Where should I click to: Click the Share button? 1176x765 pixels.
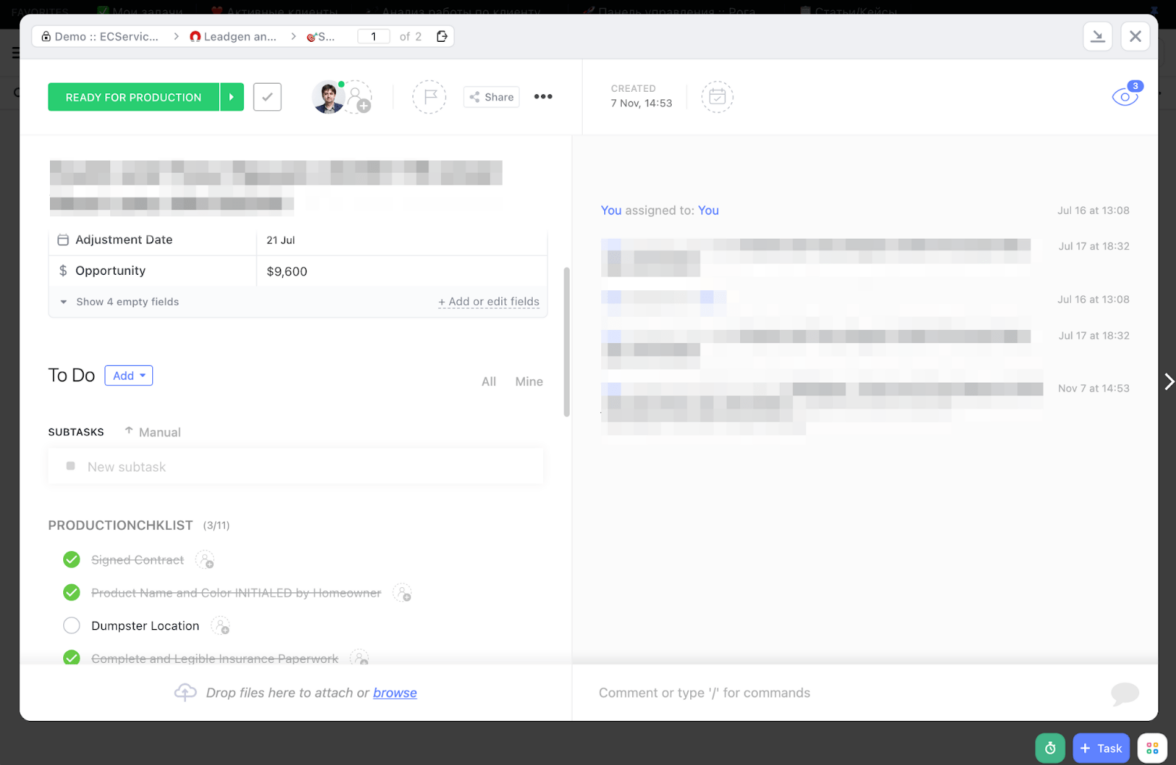pyautogui.click(x=491, y=97)
